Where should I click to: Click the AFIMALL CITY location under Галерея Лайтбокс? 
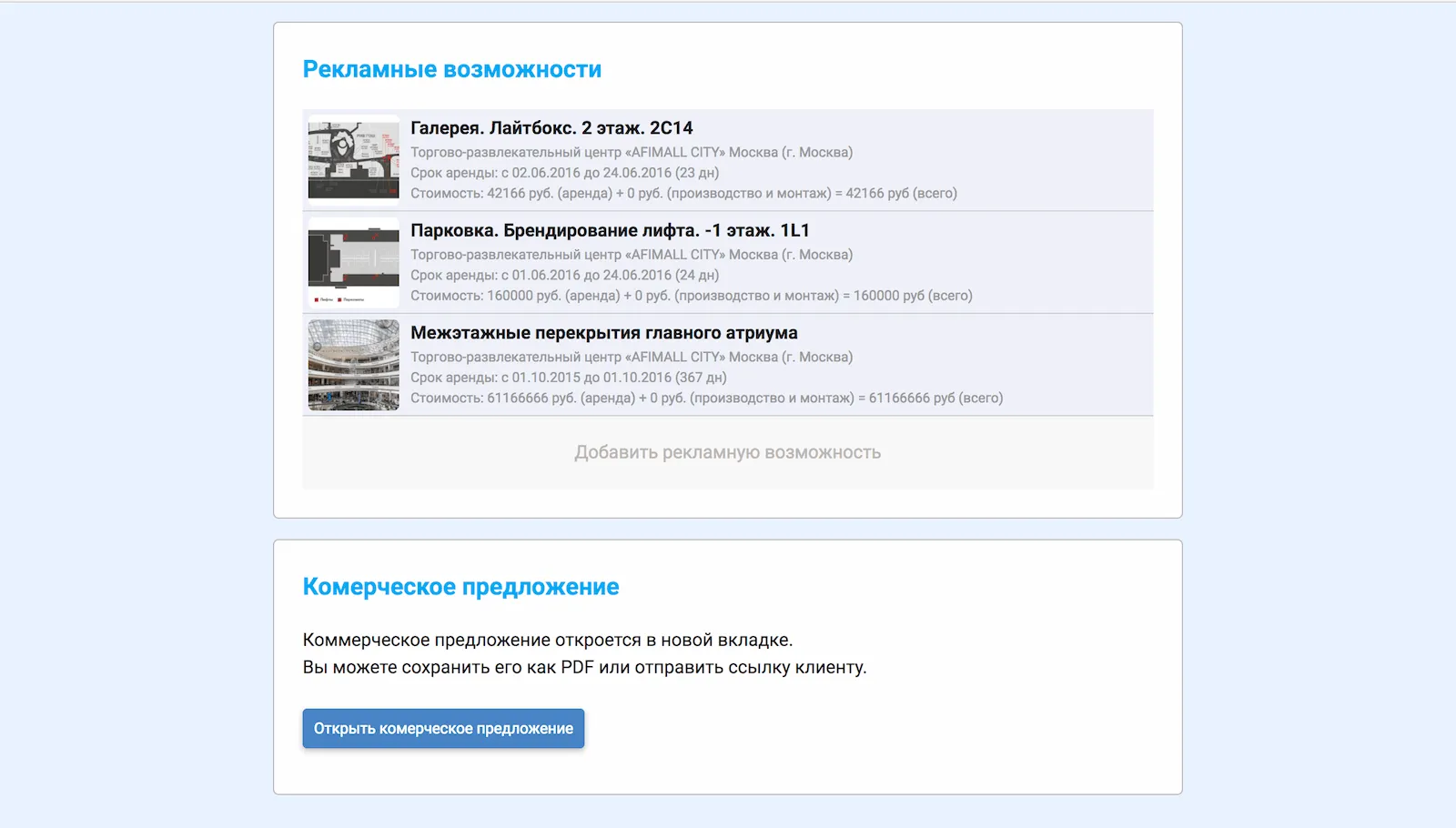point(632,153)
